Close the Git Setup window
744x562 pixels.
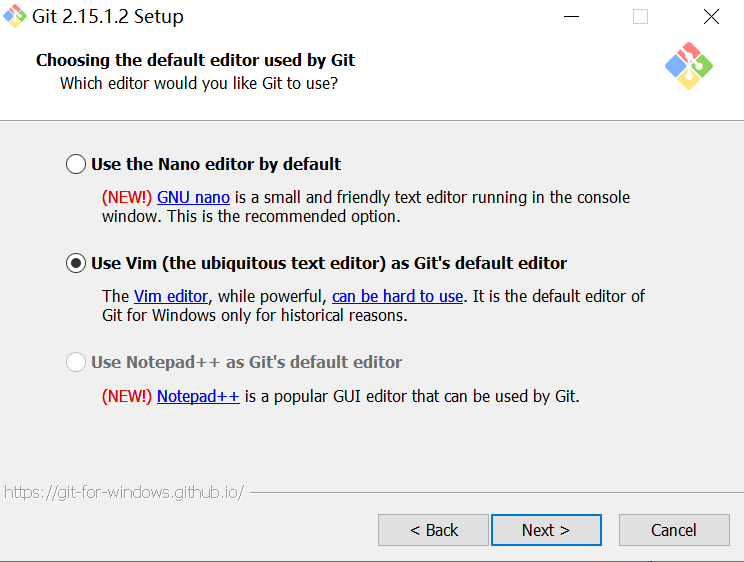pyautogui.click(x=711, y=17)
